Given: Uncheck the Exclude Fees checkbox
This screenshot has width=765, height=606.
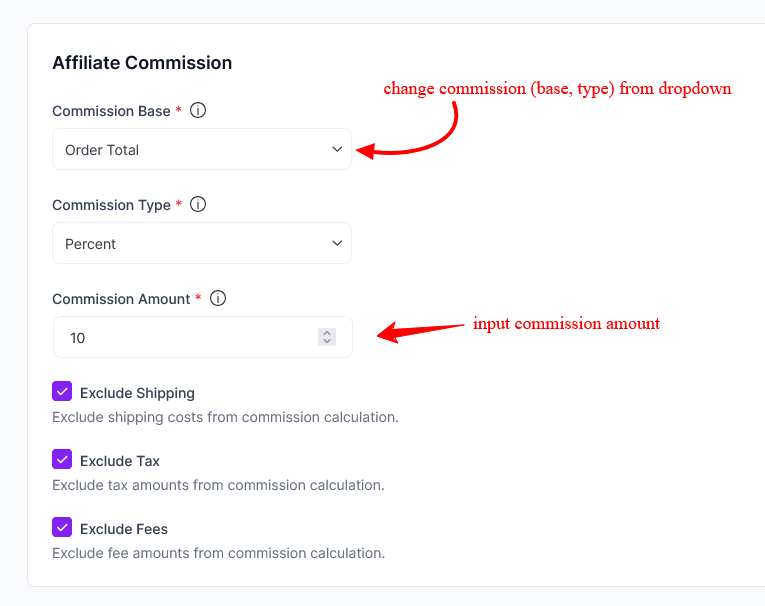Looking at the screenshot, I should 62,527.
